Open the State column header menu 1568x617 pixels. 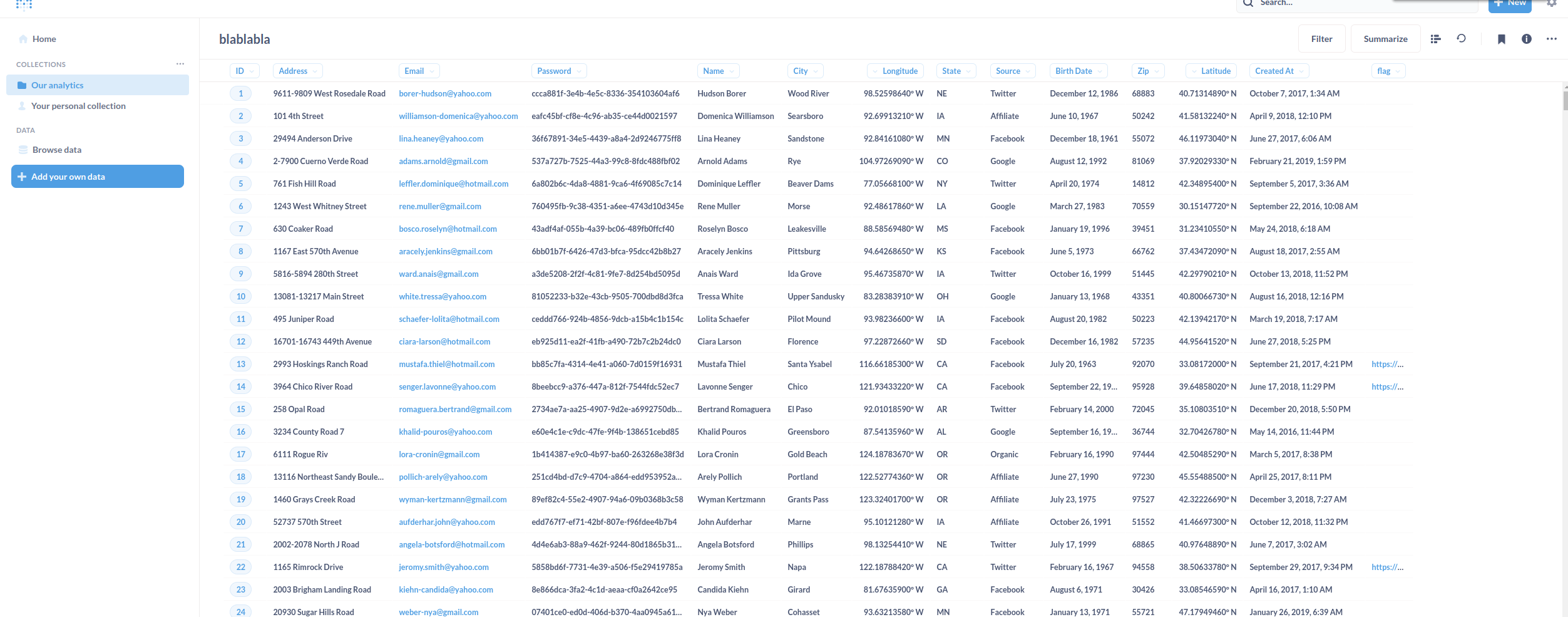pos(956,71)
